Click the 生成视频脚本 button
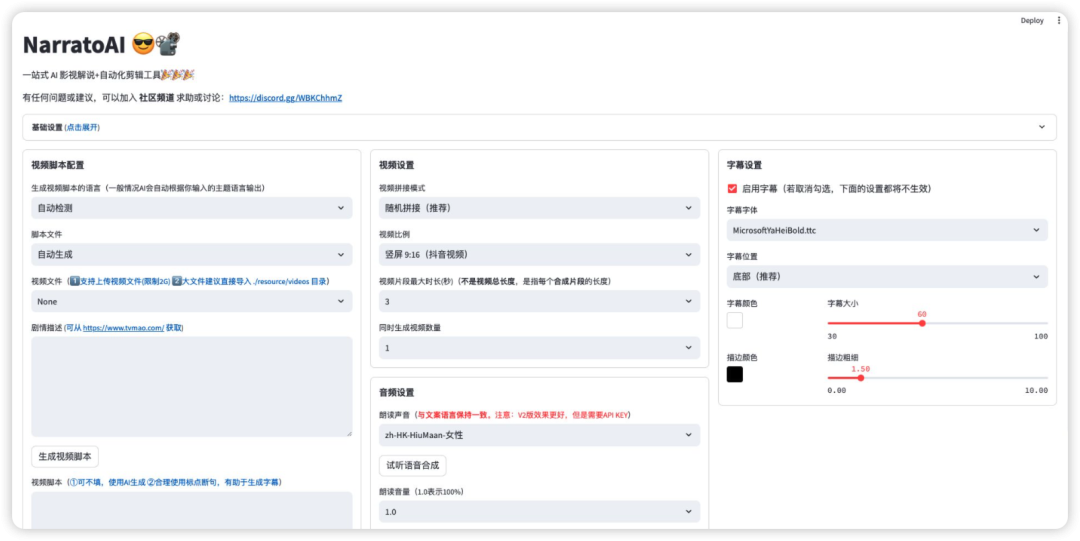 [65, 456]
